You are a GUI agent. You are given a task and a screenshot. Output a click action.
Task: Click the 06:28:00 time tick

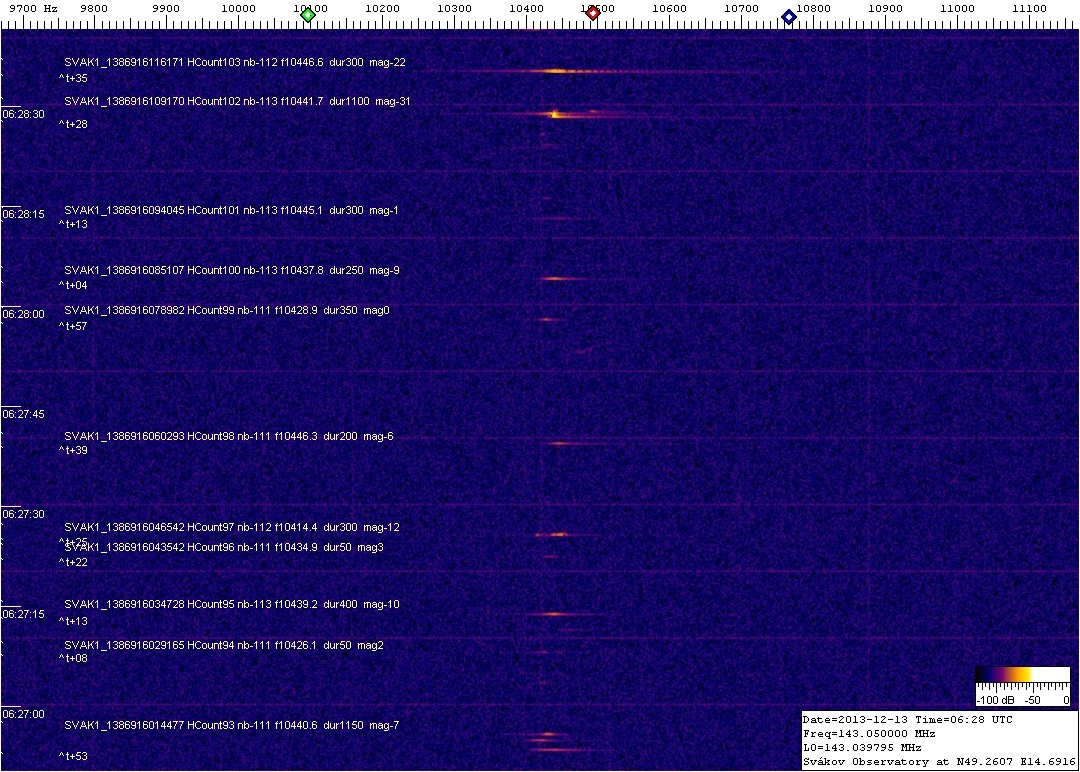pos(23,314)
